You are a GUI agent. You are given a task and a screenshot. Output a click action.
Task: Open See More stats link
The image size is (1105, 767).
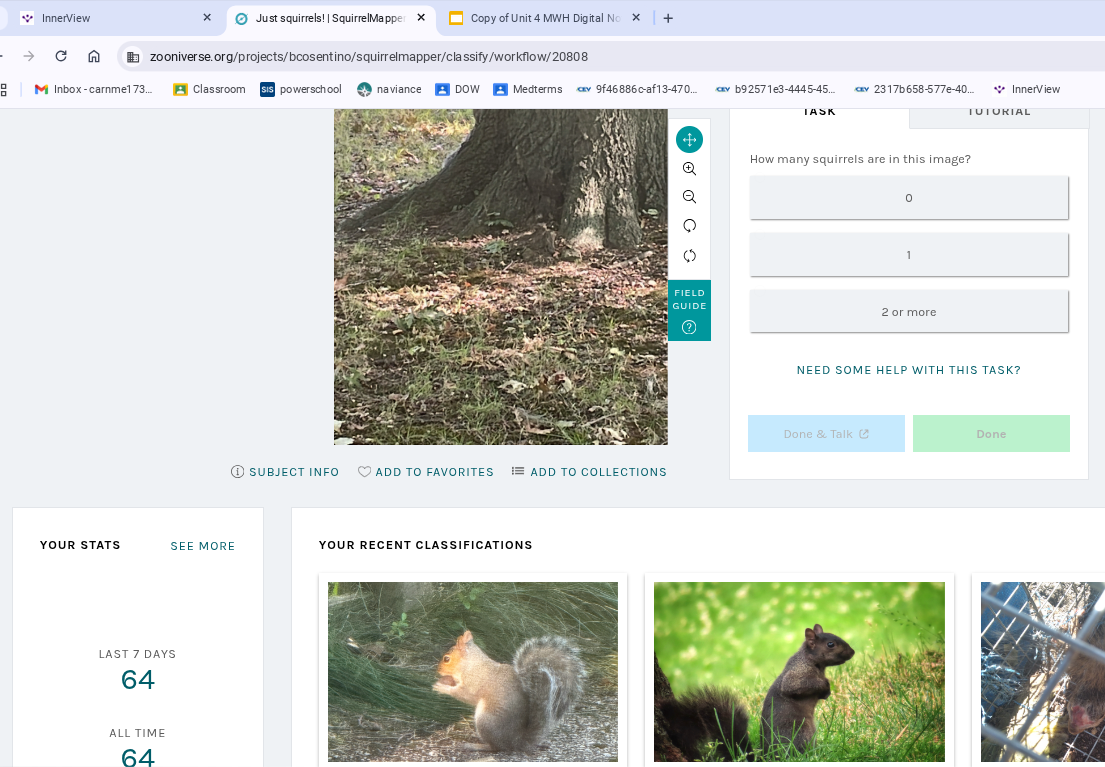pos(203,546)
